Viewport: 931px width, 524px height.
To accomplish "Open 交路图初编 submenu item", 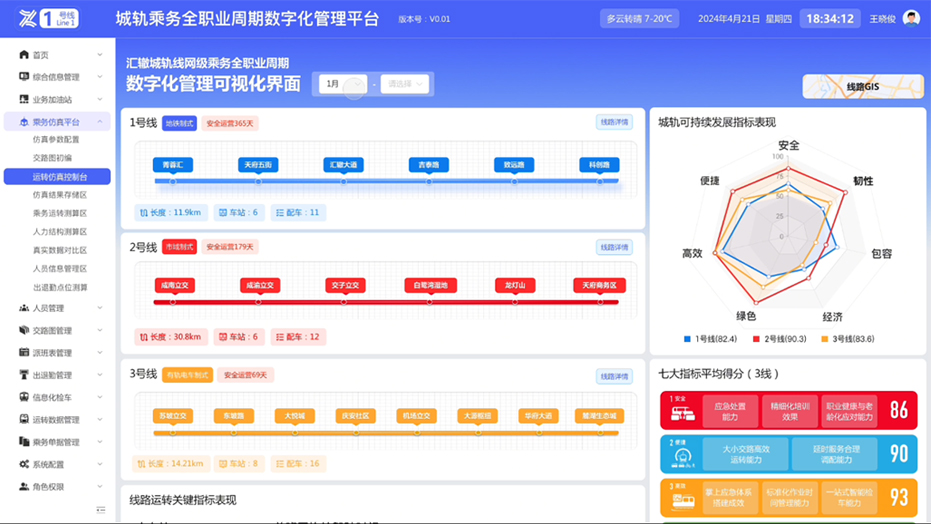I will (x=52, y=158).
